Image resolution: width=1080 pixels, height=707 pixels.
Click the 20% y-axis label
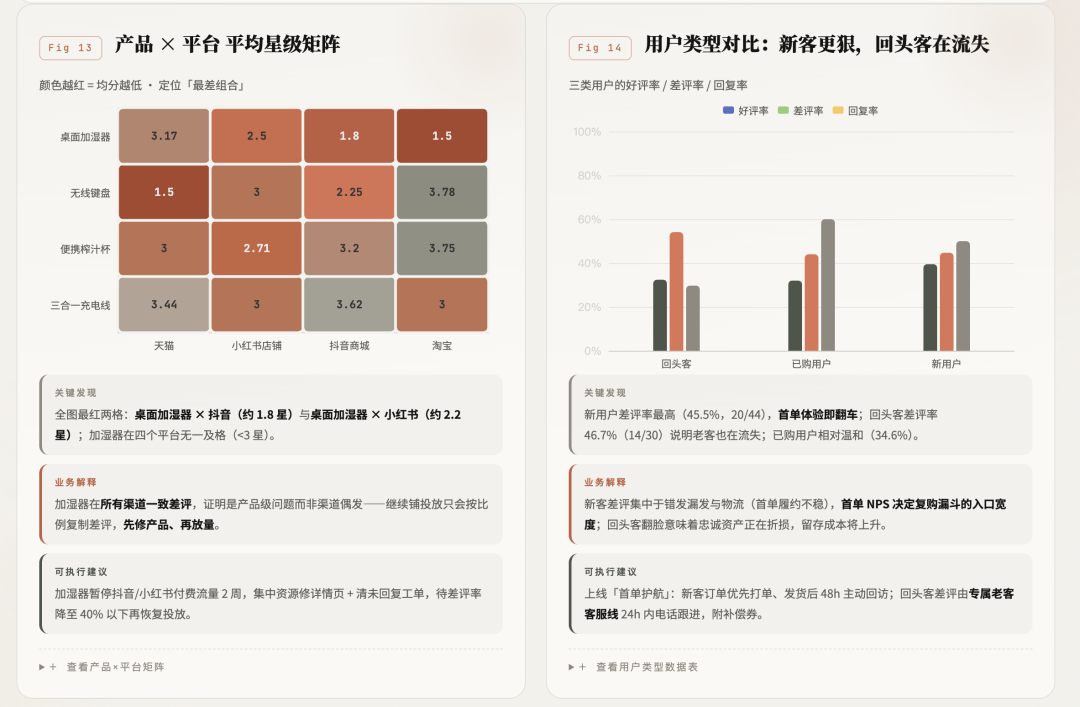click(x=590, y=307)
